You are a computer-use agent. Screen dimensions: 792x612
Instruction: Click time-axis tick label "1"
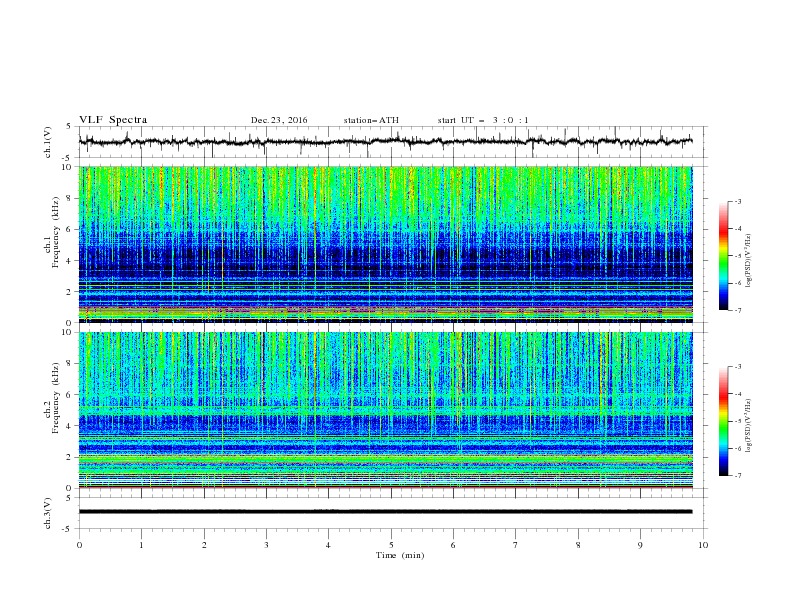point(141,545)
